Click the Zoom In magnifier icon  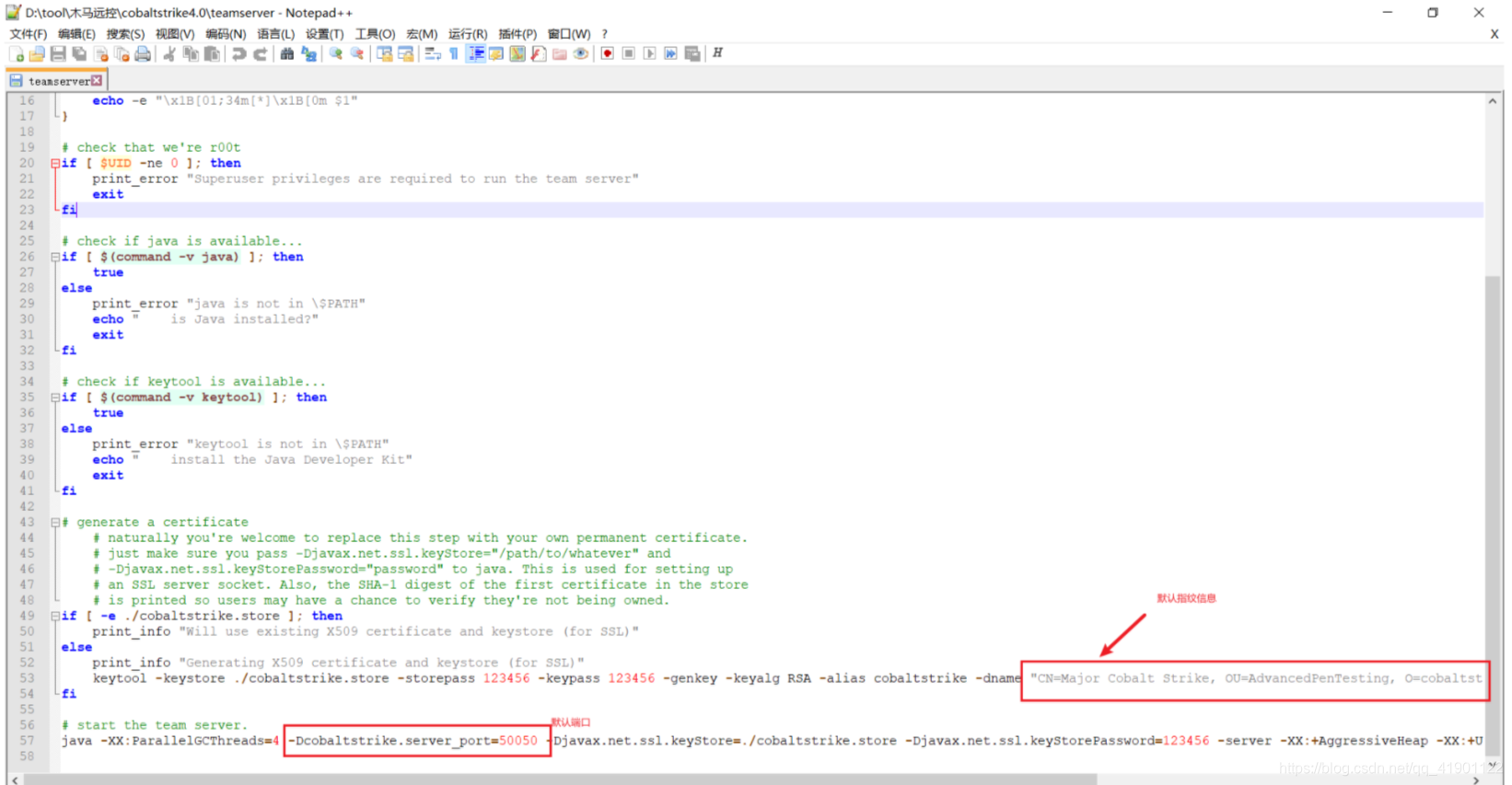click(x=335, y=54)
